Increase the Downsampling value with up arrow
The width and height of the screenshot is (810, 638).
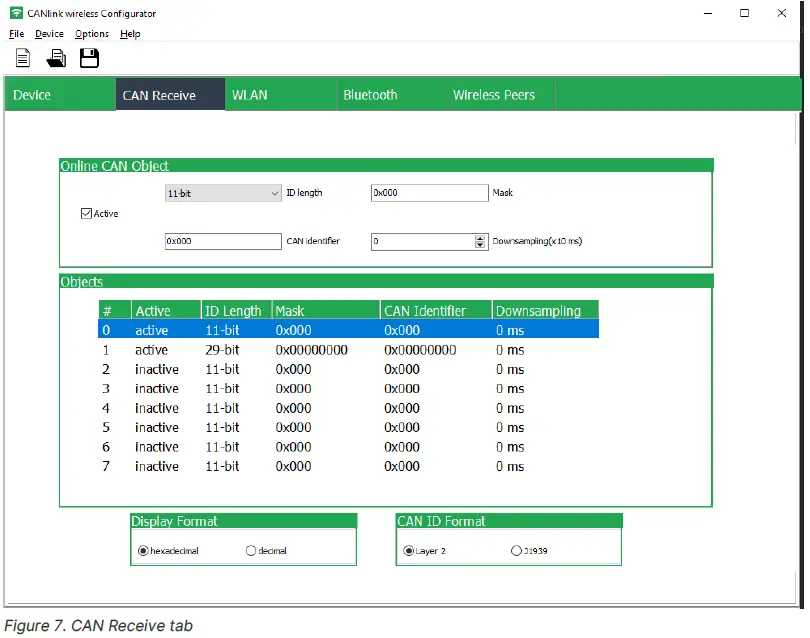pyautogui.click(x=480, y=237)
